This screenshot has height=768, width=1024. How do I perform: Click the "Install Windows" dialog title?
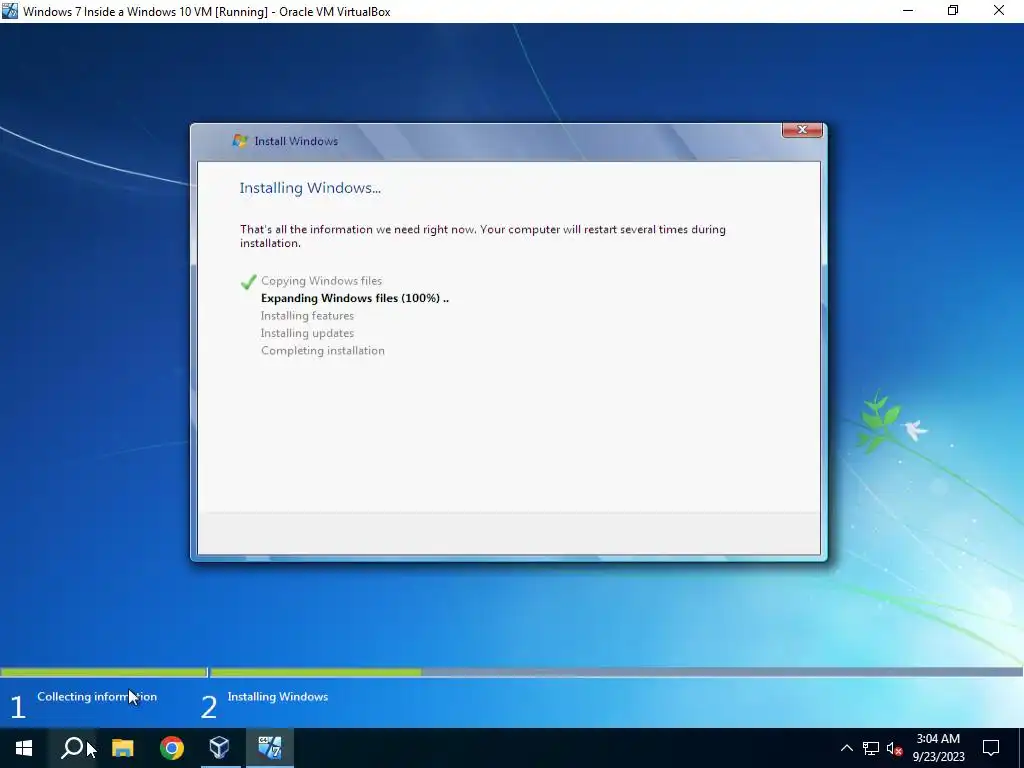tap(296, 141)
